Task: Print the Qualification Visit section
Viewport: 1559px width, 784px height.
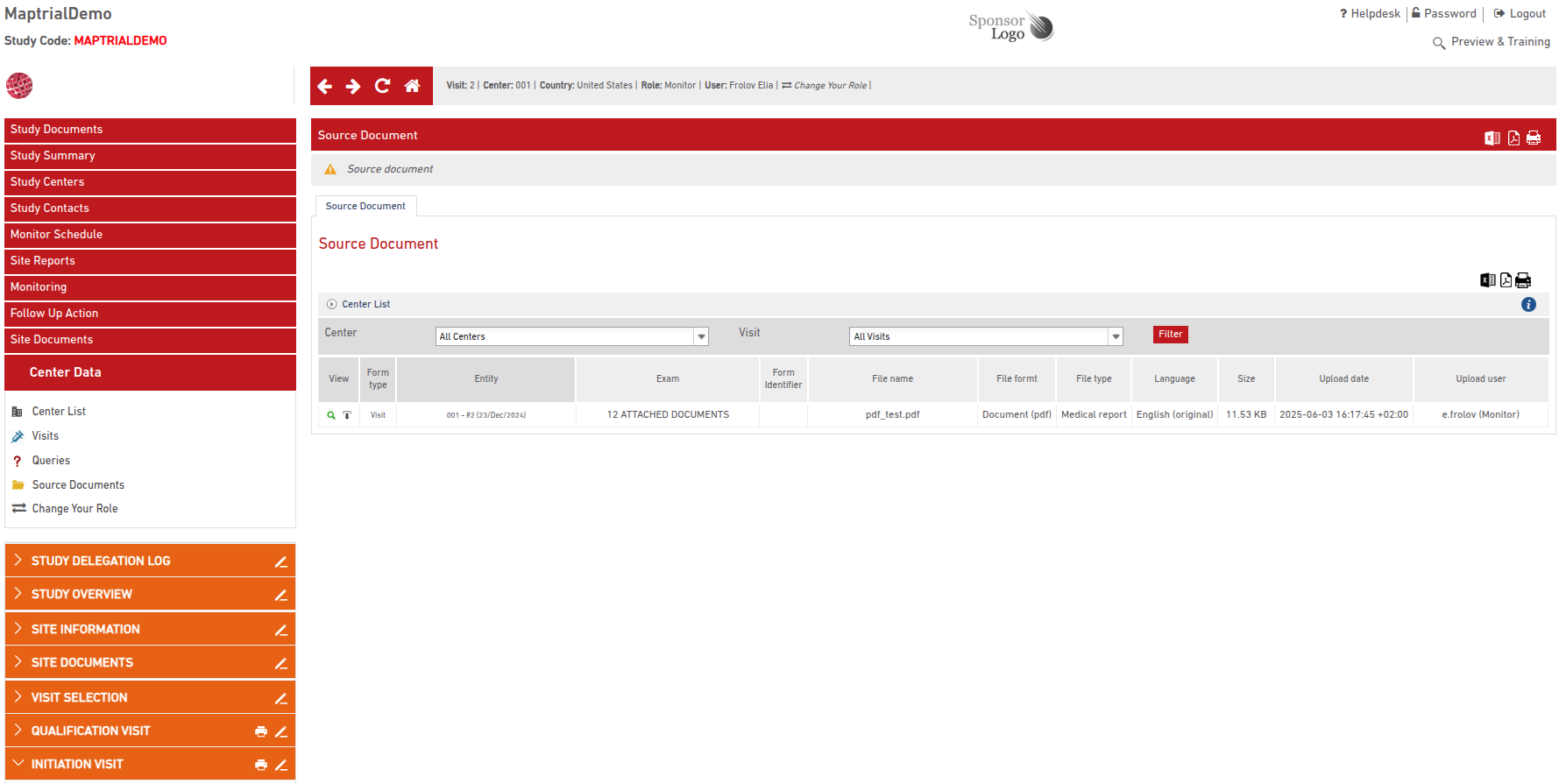Action: click(261, 731)
